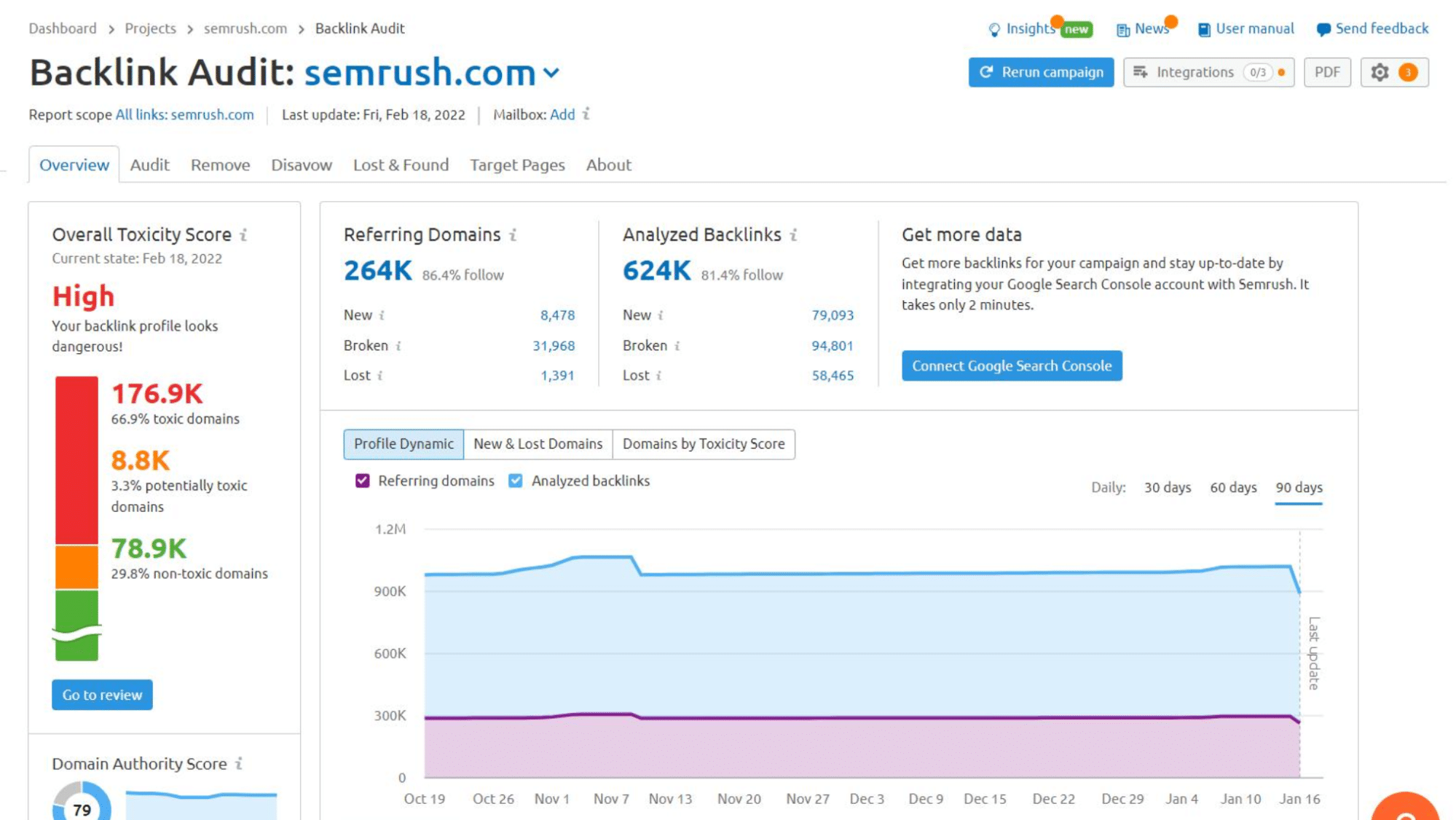Click the orange notification badge next to gear

pos(1408,72)
